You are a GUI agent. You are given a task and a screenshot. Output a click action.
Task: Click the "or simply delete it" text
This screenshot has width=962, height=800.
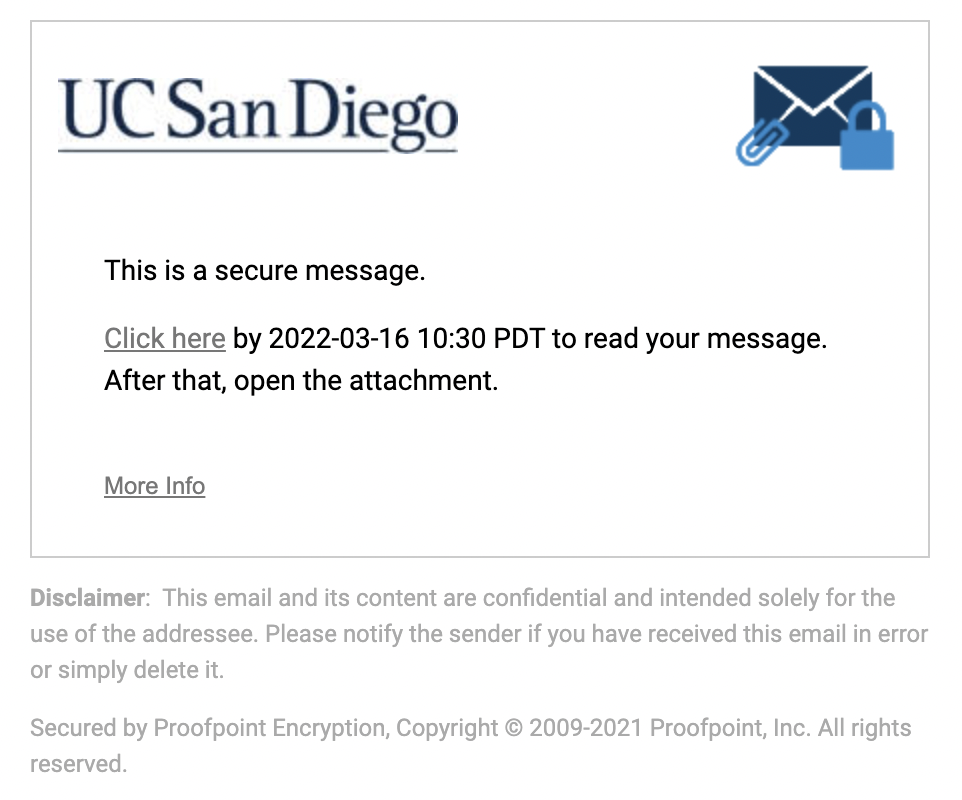coord(127,670)
